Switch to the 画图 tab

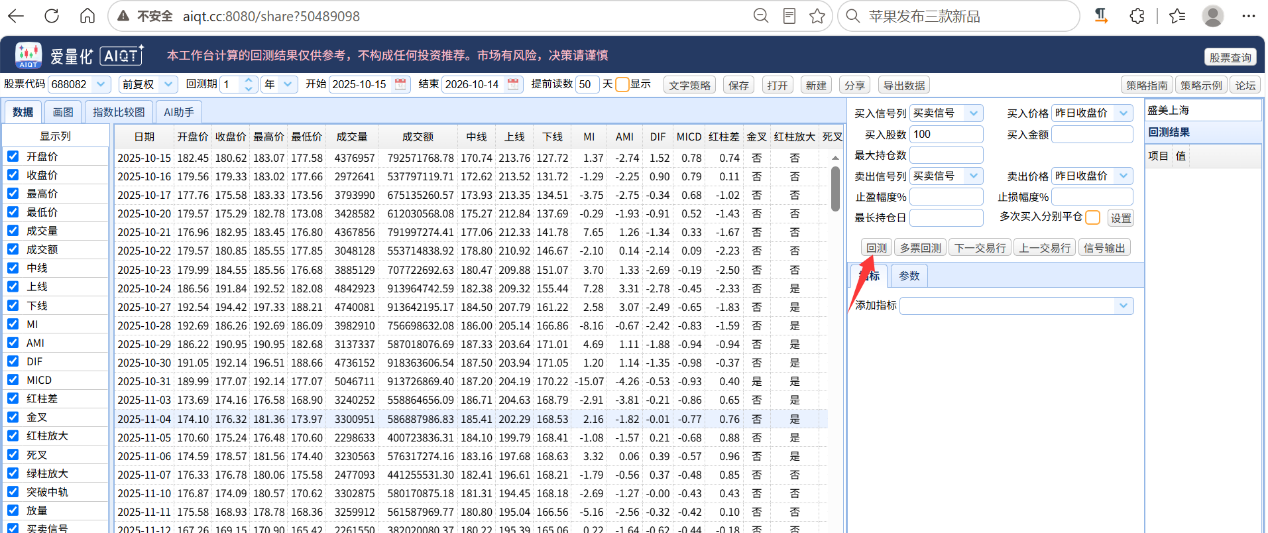63,112
